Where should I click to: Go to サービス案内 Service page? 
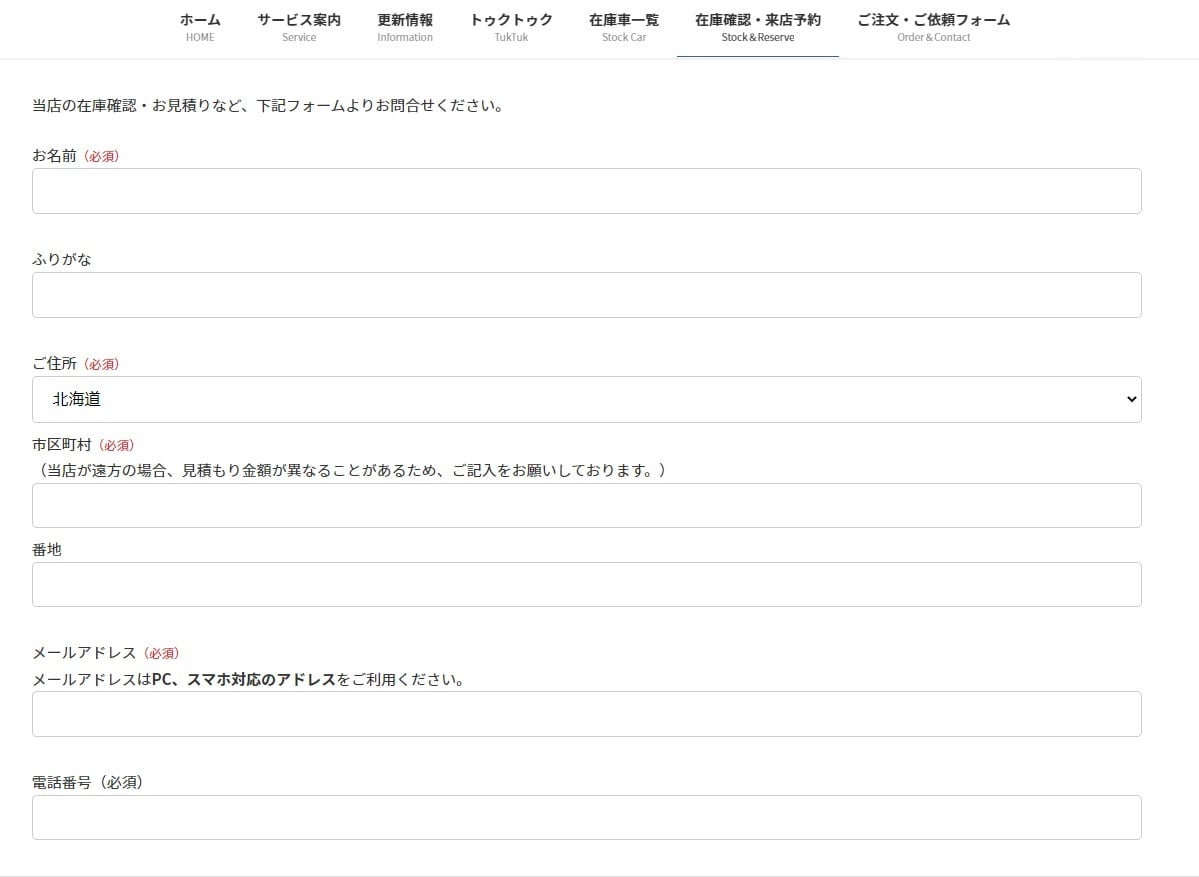coord(299,28)
